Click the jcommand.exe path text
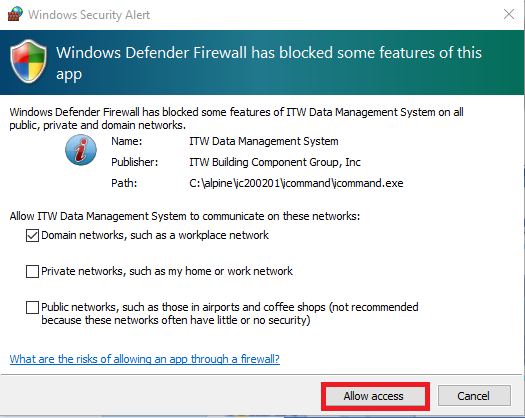Image resolution: width=525 pixels, height=418 pixels. (296, 183)
